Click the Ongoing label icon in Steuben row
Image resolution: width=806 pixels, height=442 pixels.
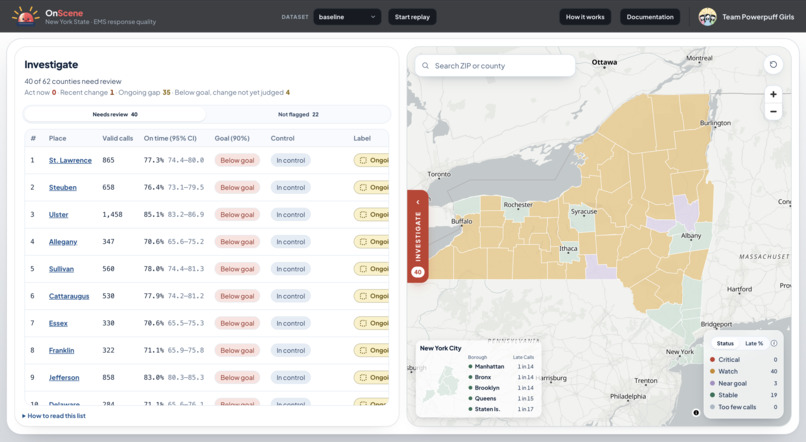[363, 188]
